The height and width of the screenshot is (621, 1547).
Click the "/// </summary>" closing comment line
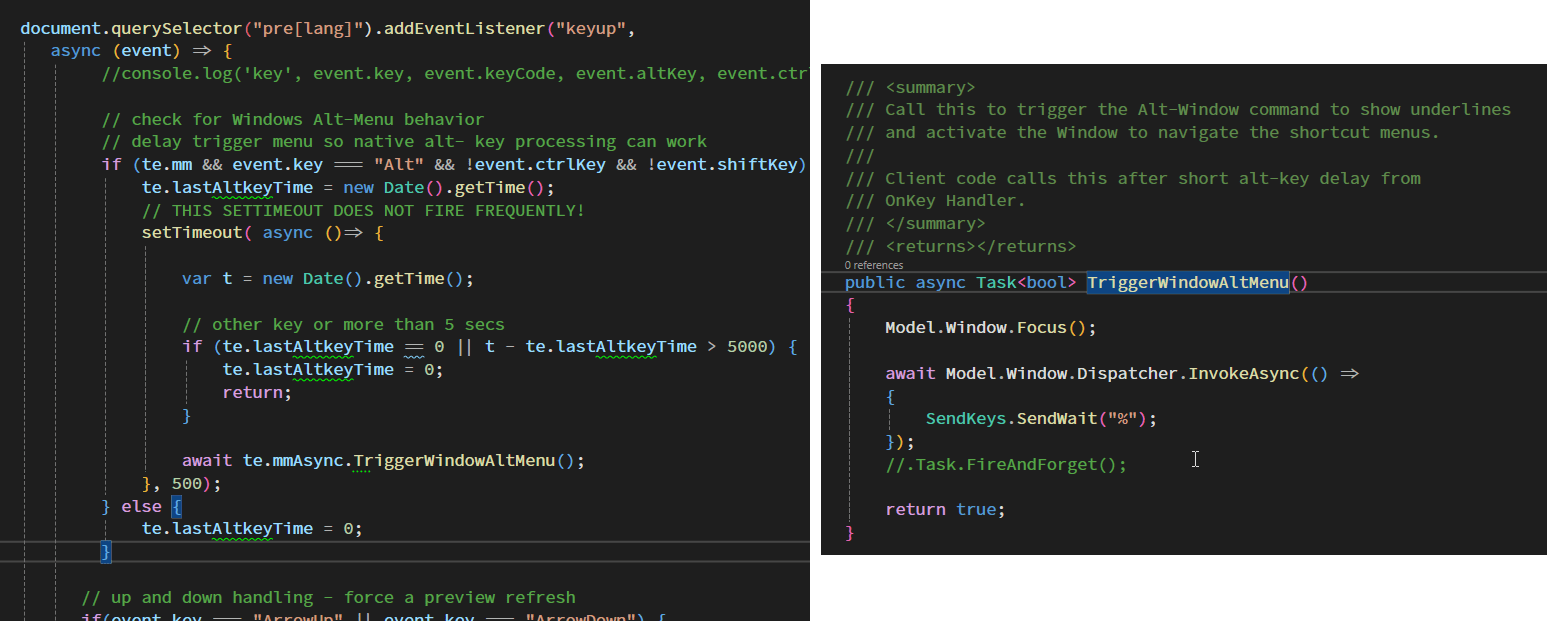coord(915,224)
